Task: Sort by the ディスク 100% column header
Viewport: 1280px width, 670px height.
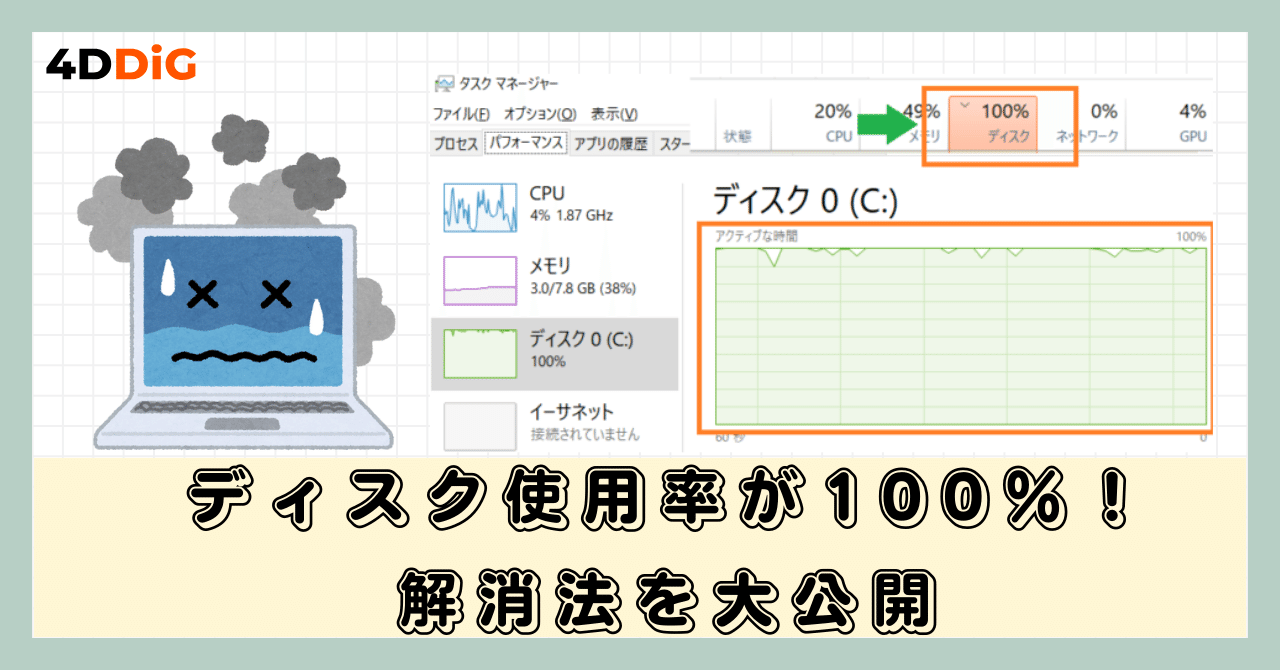Action: 994,123
